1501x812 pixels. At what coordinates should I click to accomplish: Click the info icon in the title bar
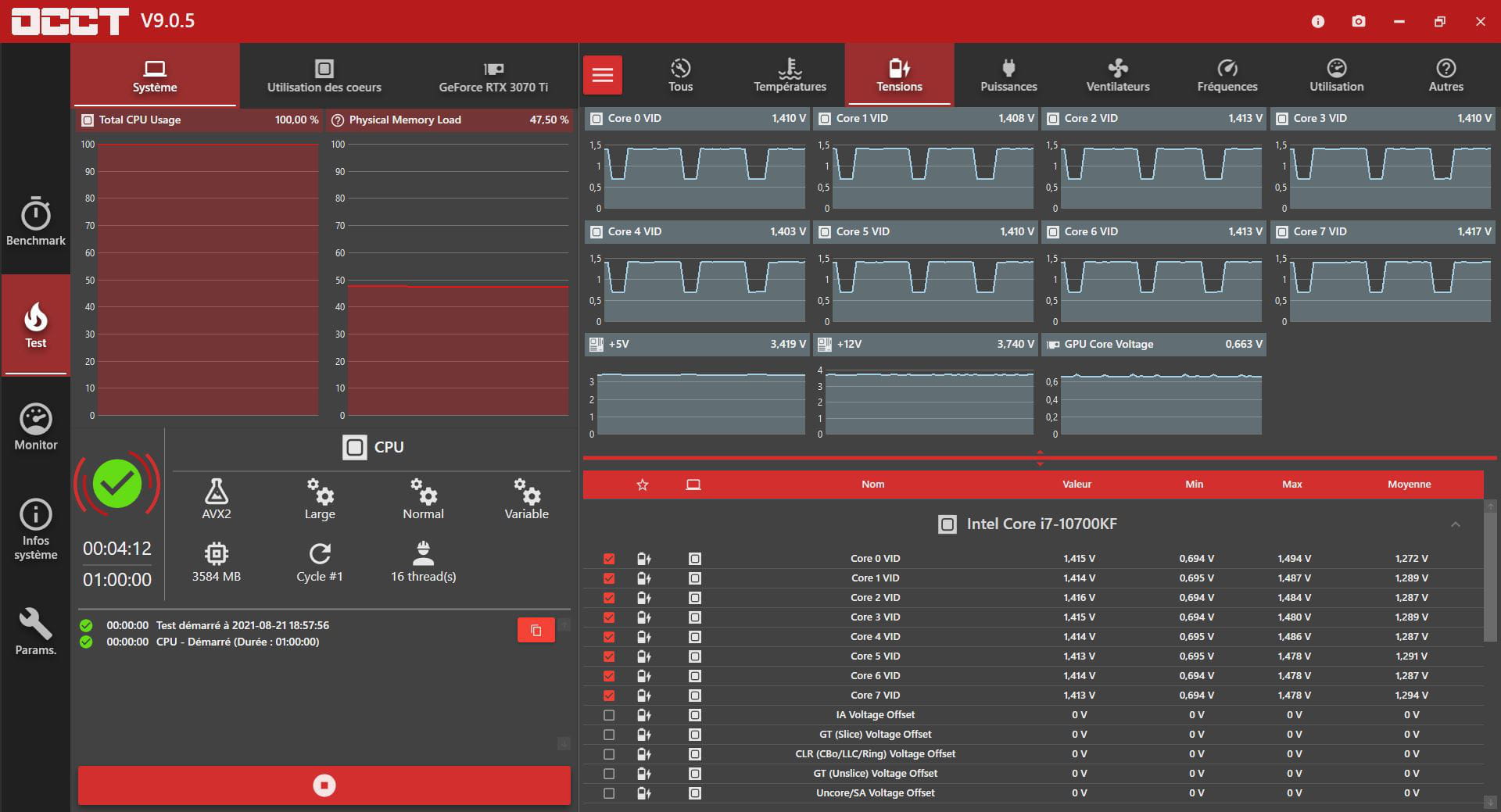coord(1318,21)
